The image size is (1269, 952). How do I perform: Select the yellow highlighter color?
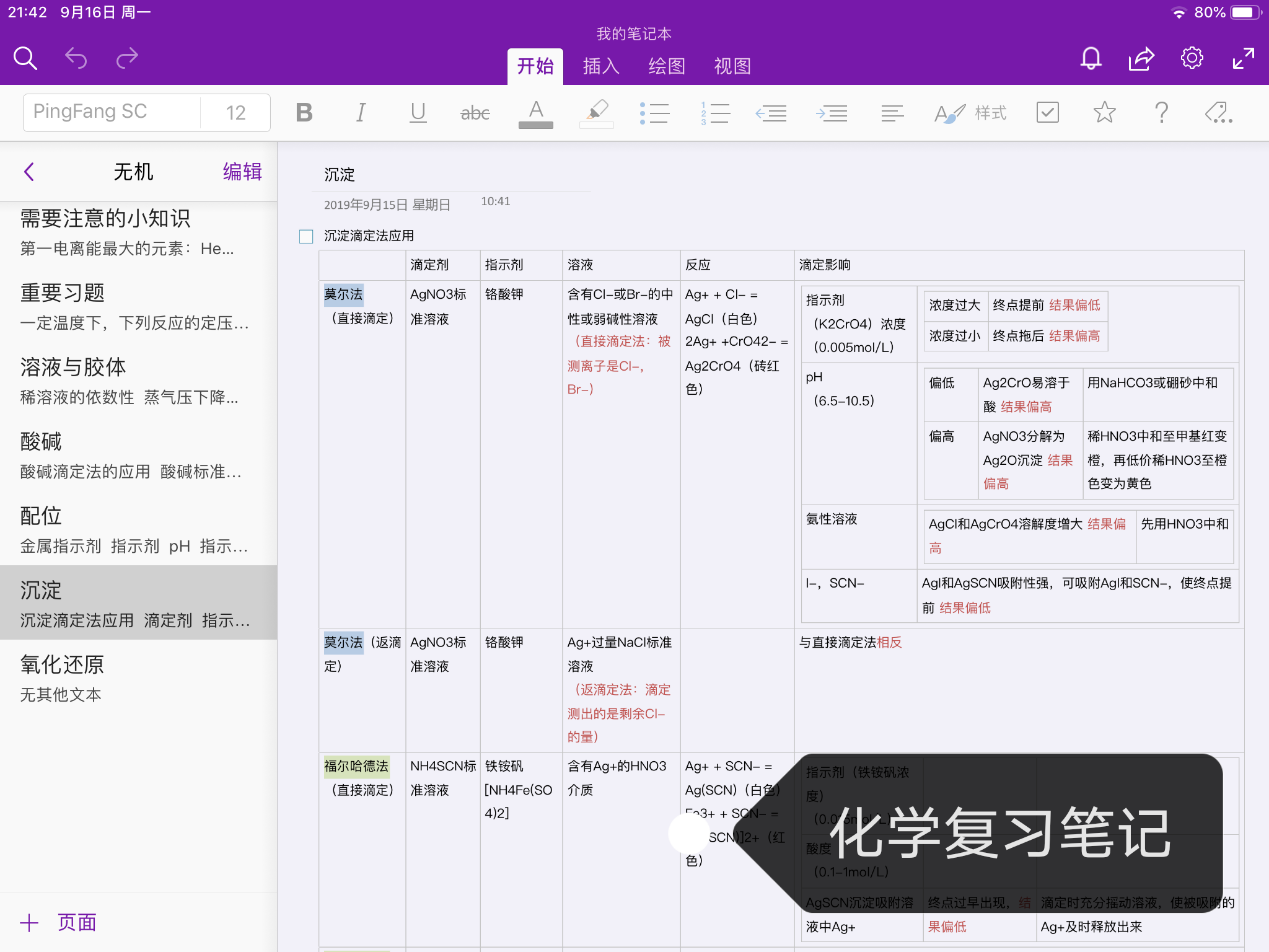point(596,113)
